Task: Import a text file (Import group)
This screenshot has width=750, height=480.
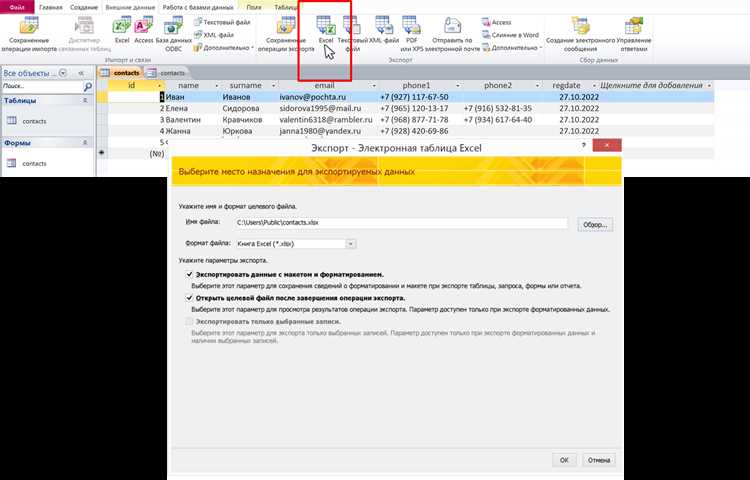Action: 222,22
